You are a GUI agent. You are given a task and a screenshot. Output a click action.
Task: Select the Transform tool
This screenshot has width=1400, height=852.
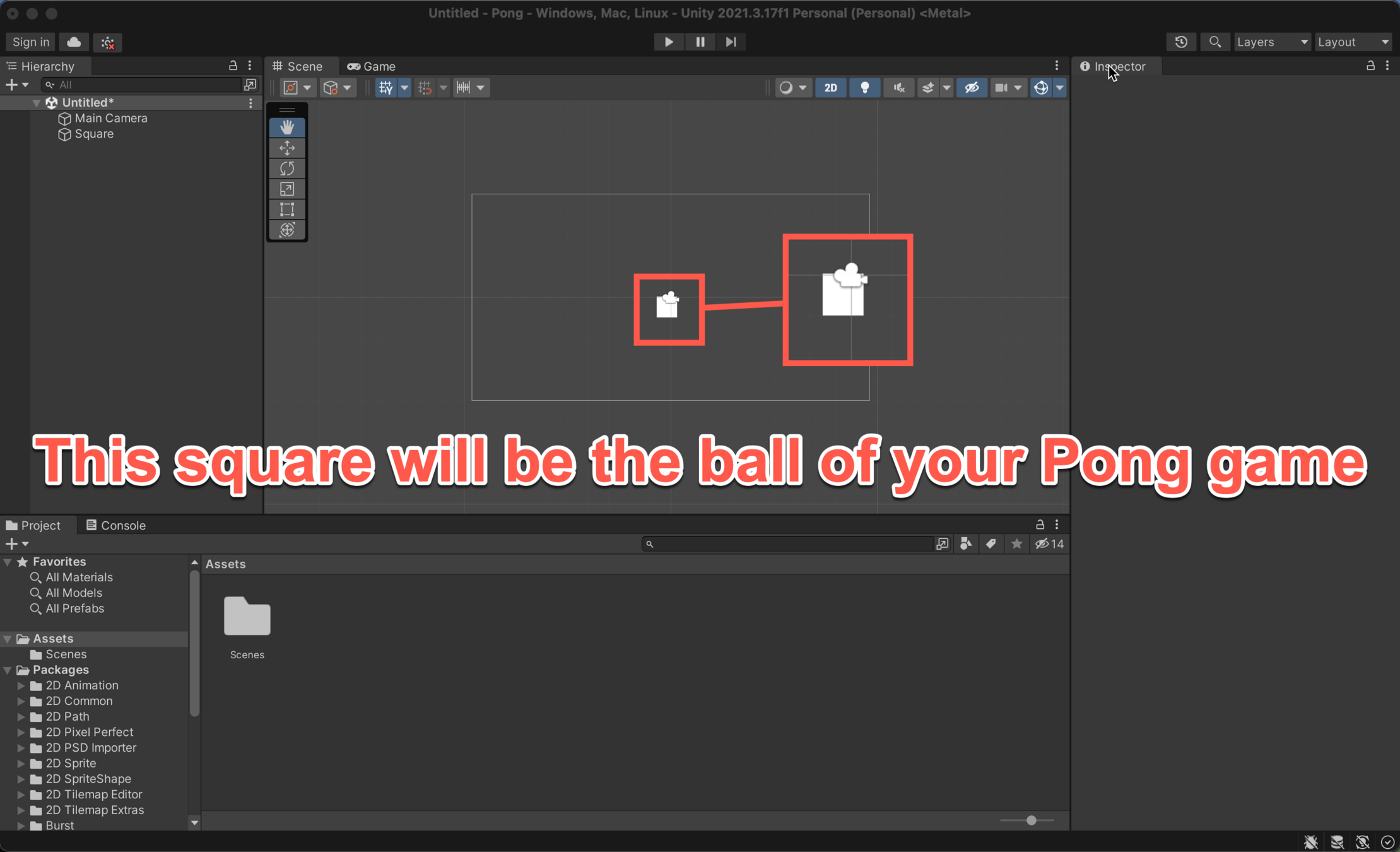click(x=287, y=230)
